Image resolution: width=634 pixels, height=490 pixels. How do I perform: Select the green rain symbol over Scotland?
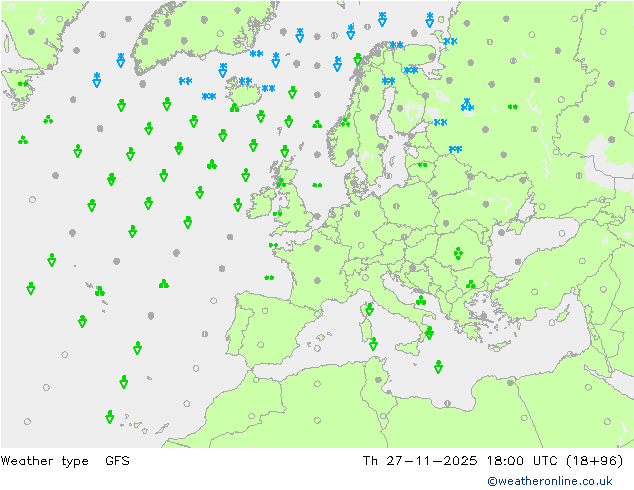[x=281, y=183]
